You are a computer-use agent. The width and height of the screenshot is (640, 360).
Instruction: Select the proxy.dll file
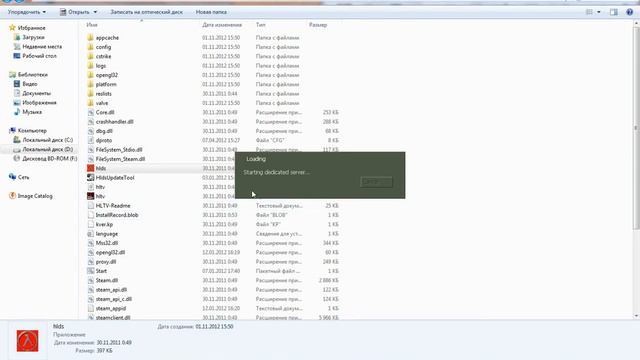[106, 262]
